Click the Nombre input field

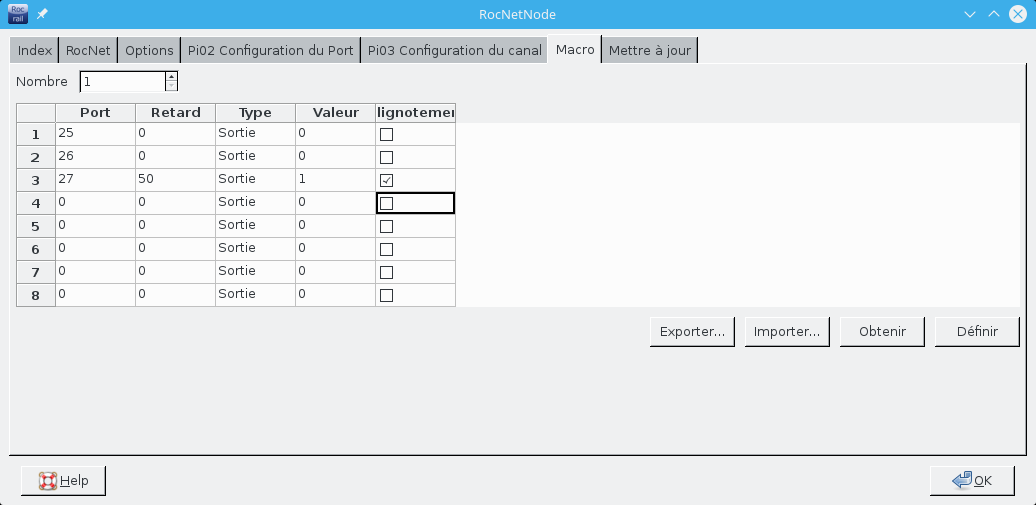click(x=122, y=82)
